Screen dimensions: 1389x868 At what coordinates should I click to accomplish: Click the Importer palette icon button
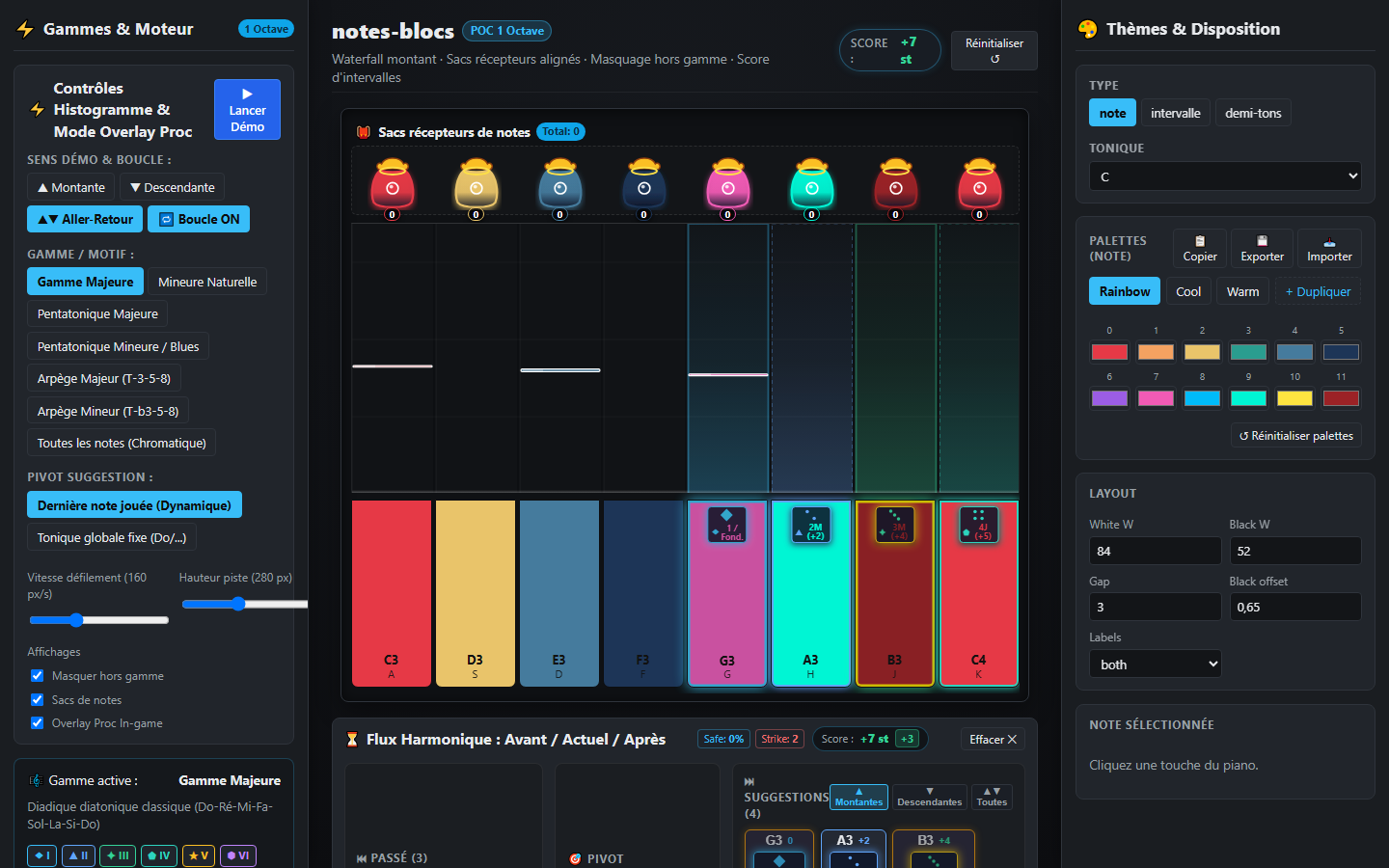tap(1329, 248)
